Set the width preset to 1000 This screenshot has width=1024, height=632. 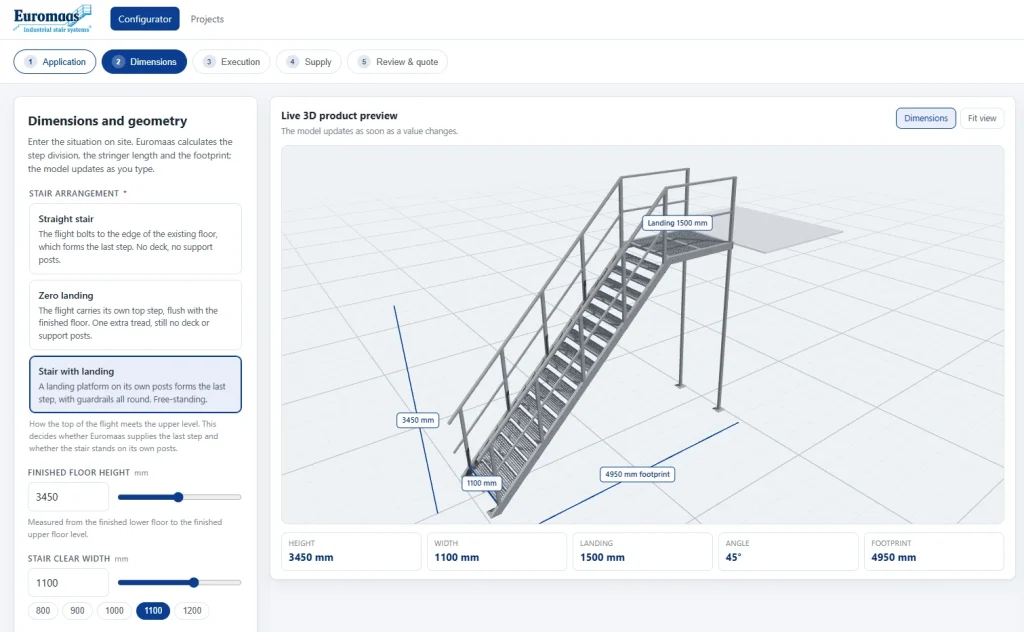tap(114, 610)
